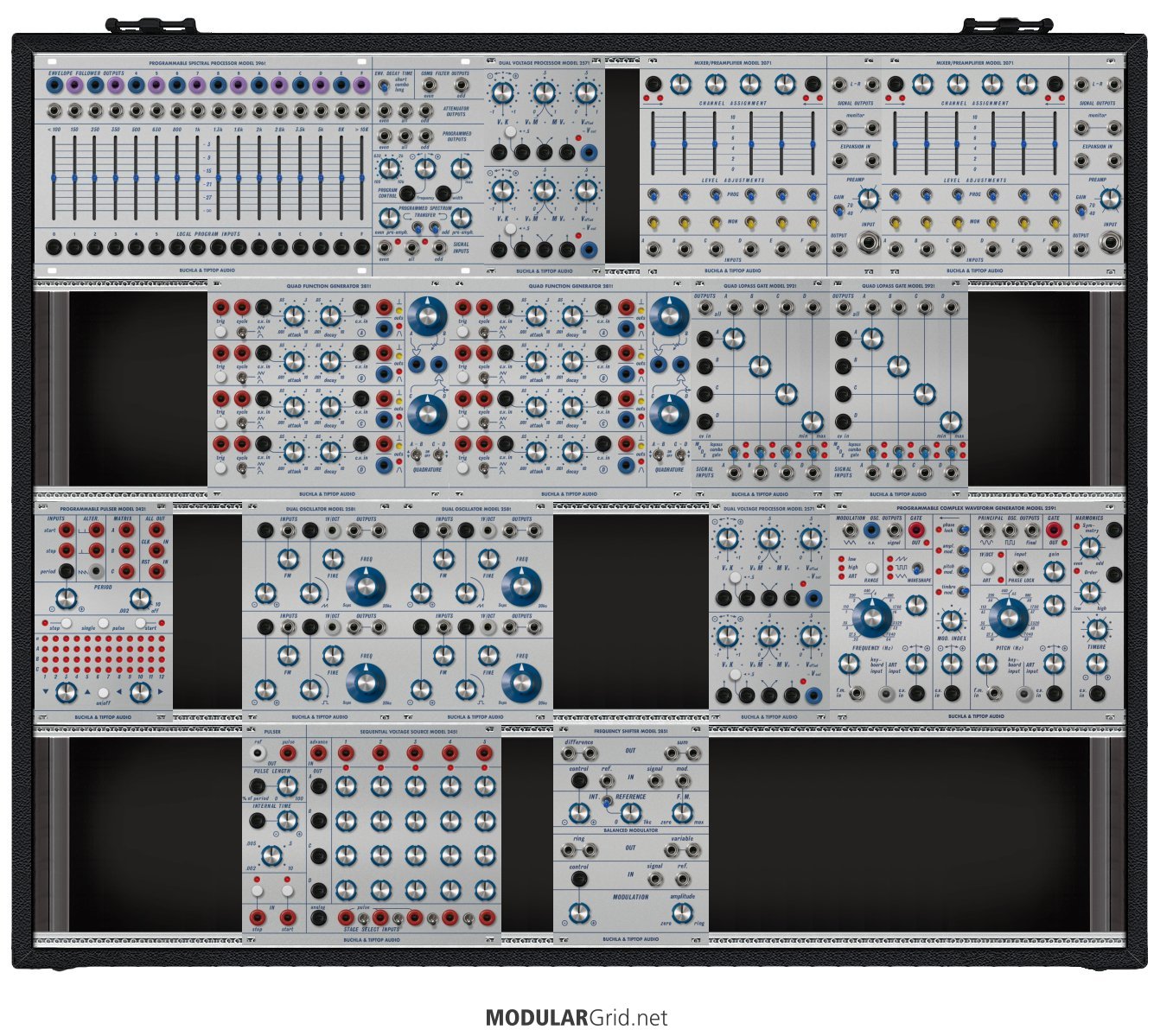Click the TIMBRE knob on Model 259t
The width and height of the screenshot is (1154, 1036).
pyautogui.click(x=1097, y=629)
